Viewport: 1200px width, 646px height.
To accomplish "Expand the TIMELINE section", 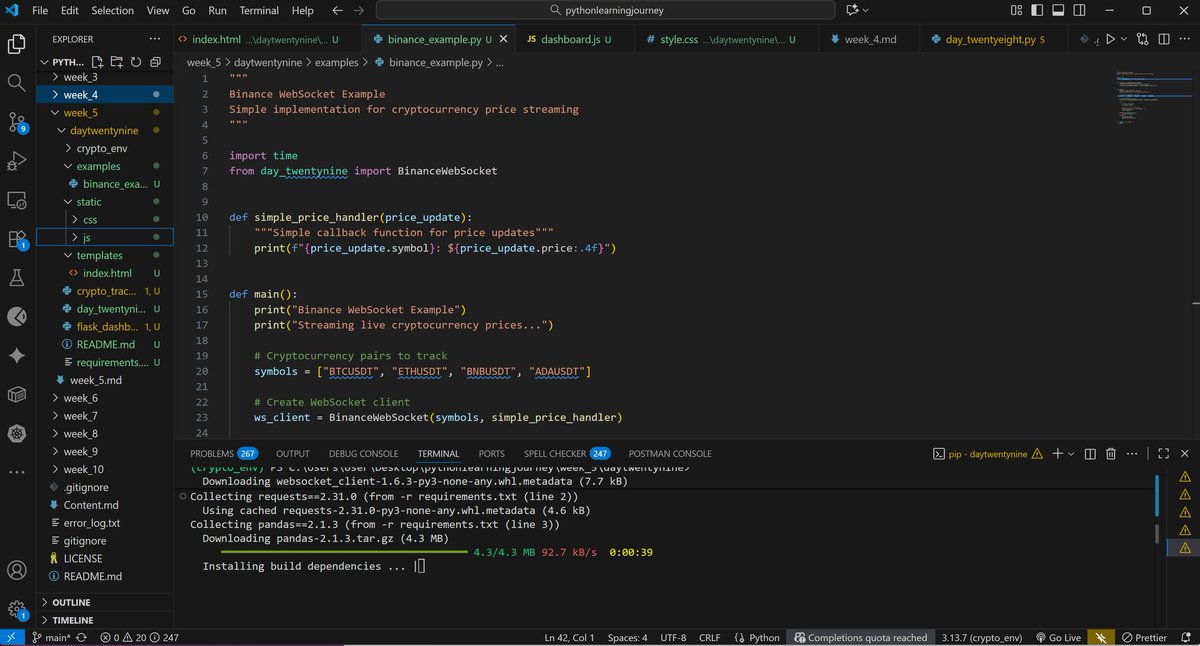I will click(x=105, y=620).
